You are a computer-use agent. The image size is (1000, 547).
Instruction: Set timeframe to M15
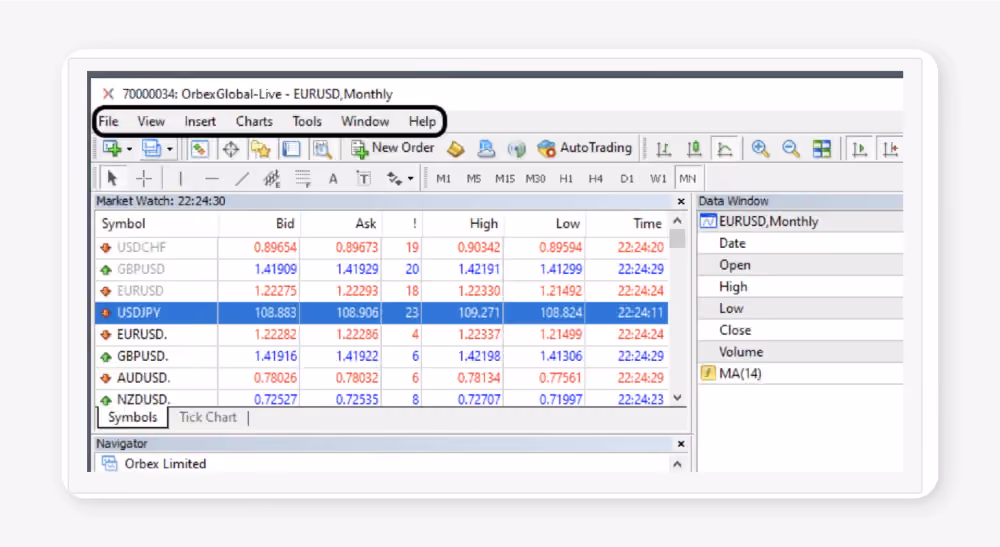[504, 179]
